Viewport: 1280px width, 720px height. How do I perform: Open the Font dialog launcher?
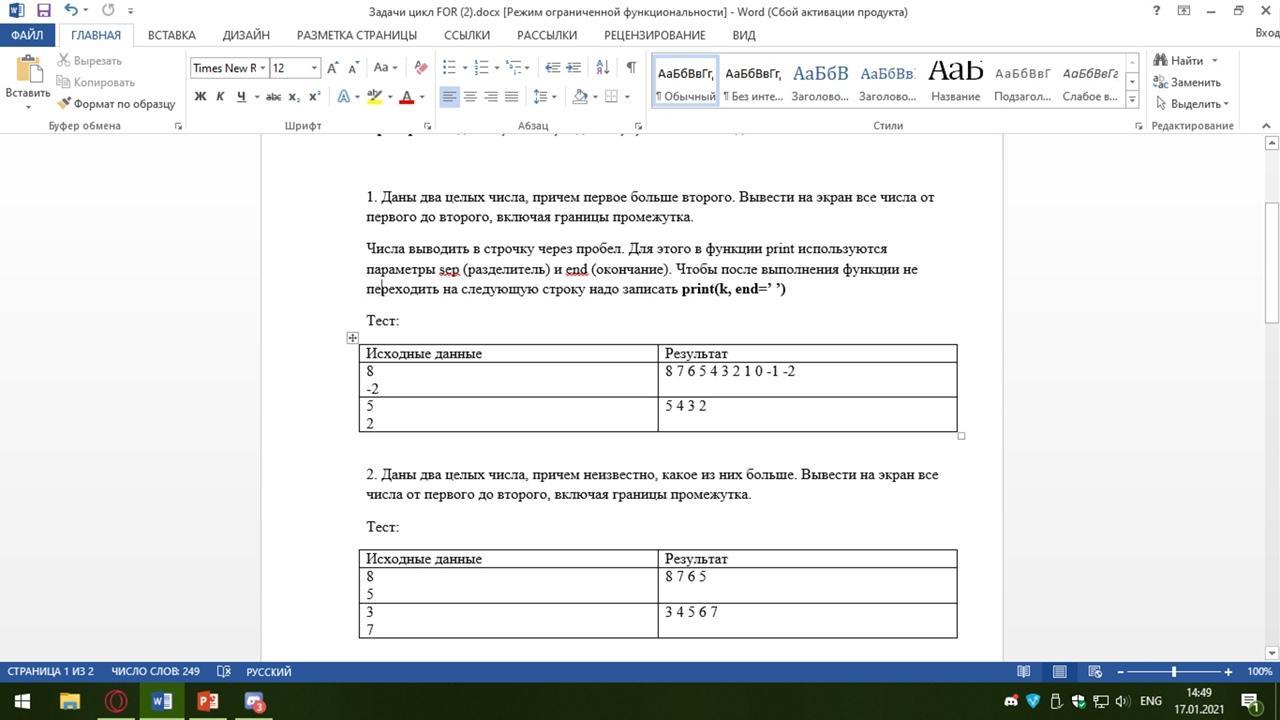[428, 126]
